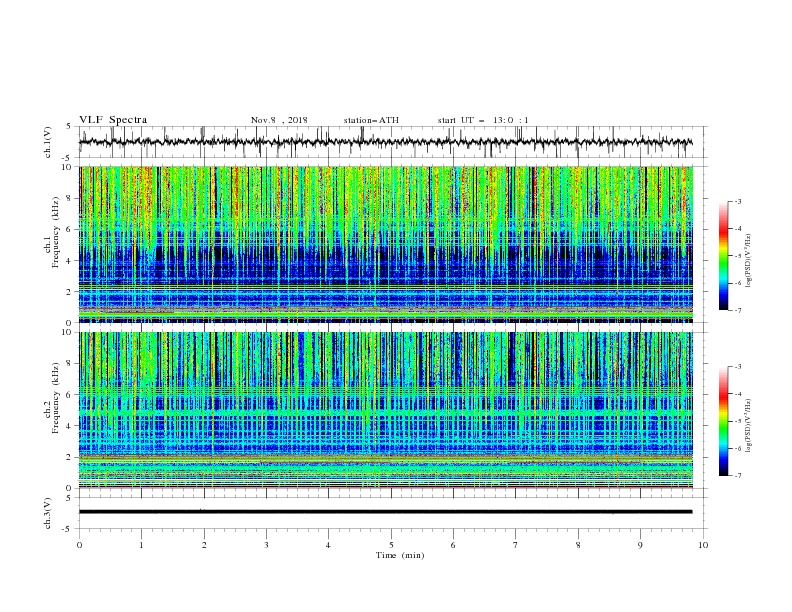
Task: Click the ch.1 PSD color scale bar
Action: tap(723, 256)
